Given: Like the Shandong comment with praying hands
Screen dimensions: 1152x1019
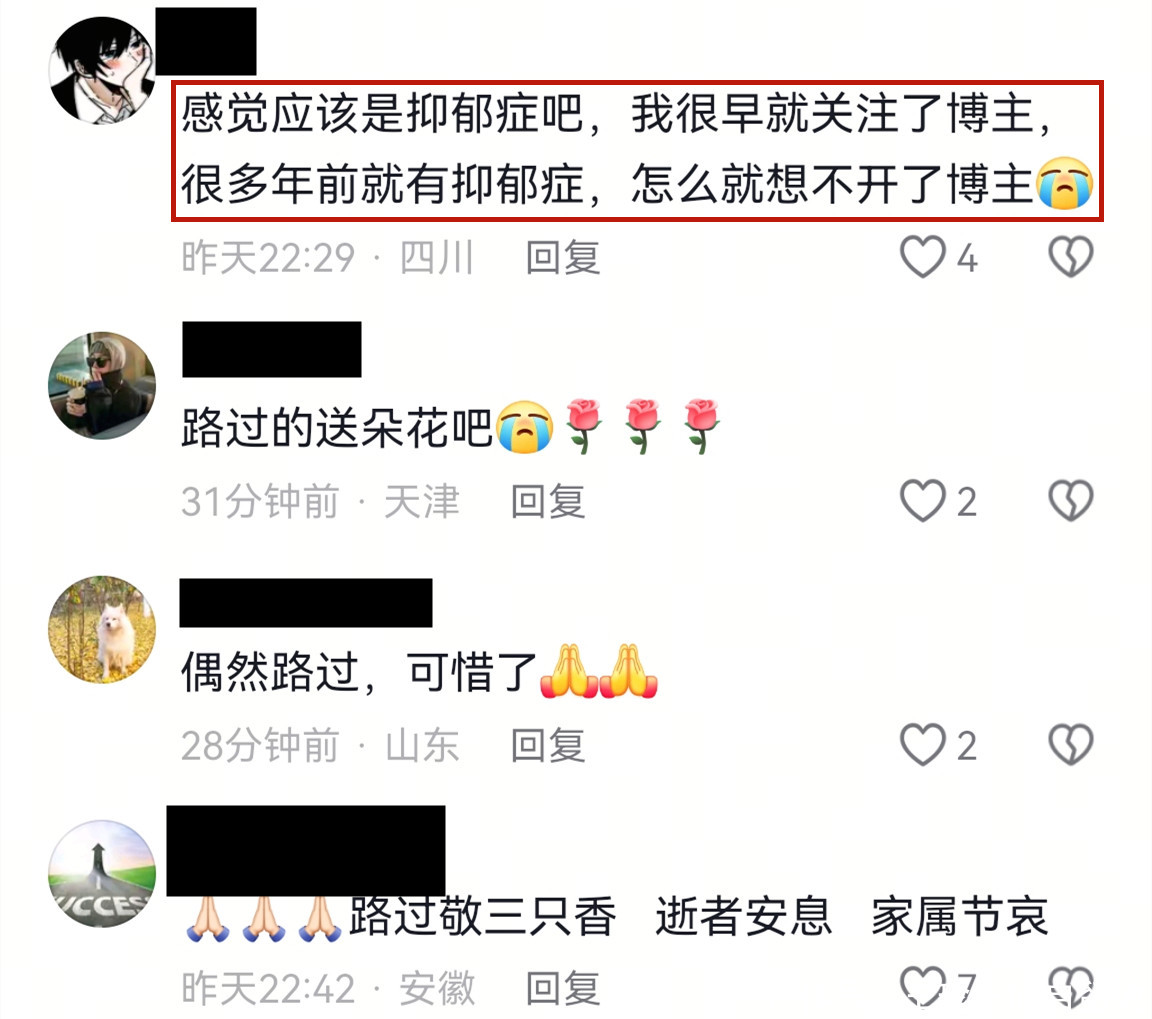Looking at the screenshot, I should 923,745.
